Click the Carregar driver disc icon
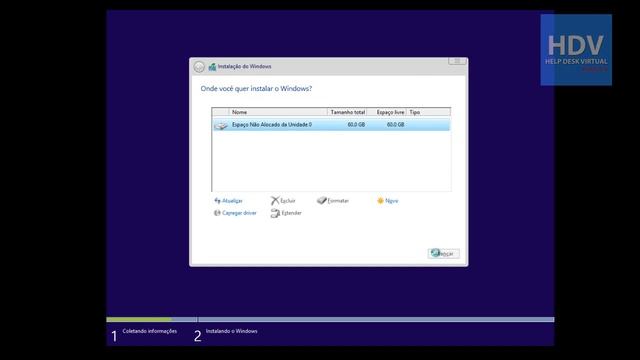This screenshot has height=360, width=640. click(217, 213)
